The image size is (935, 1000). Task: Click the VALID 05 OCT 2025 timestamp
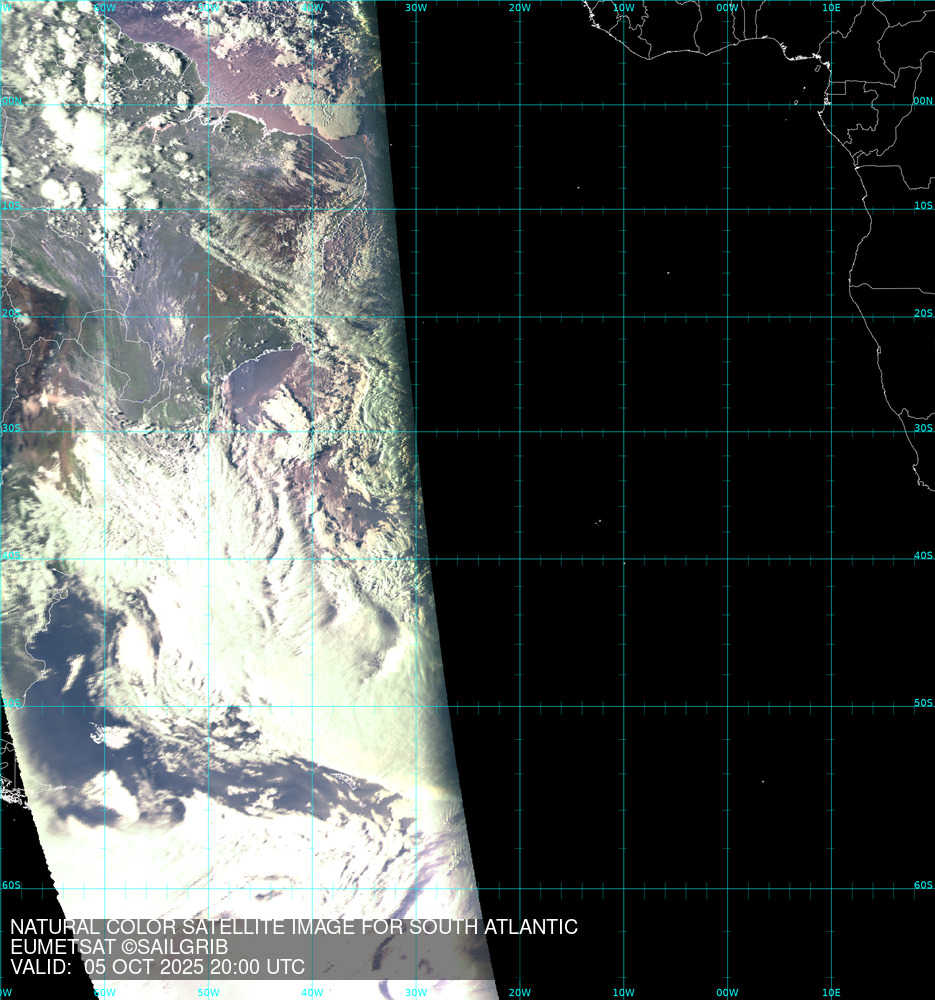(157, 967)
